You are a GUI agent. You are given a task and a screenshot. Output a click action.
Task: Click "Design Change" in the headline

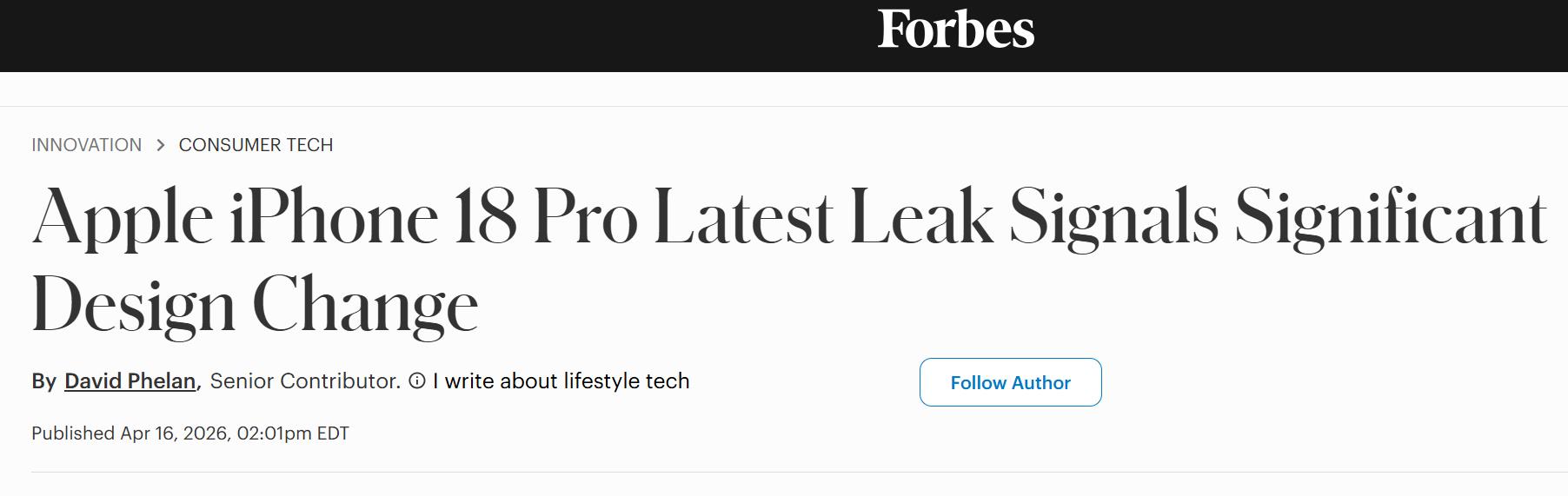point(255,306)
